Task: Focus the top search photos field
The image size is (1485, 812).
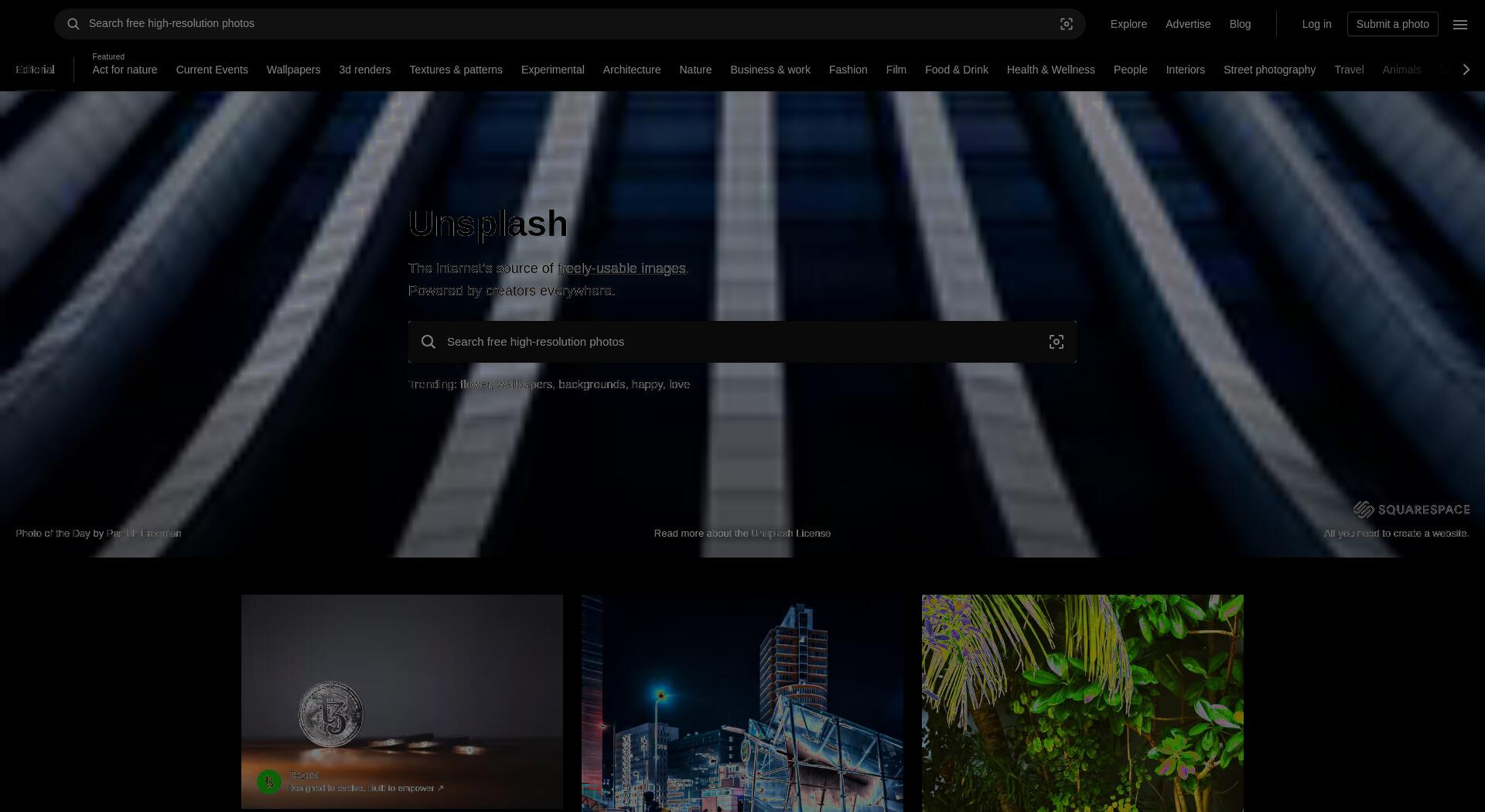Action: click(x=569, y=24)
